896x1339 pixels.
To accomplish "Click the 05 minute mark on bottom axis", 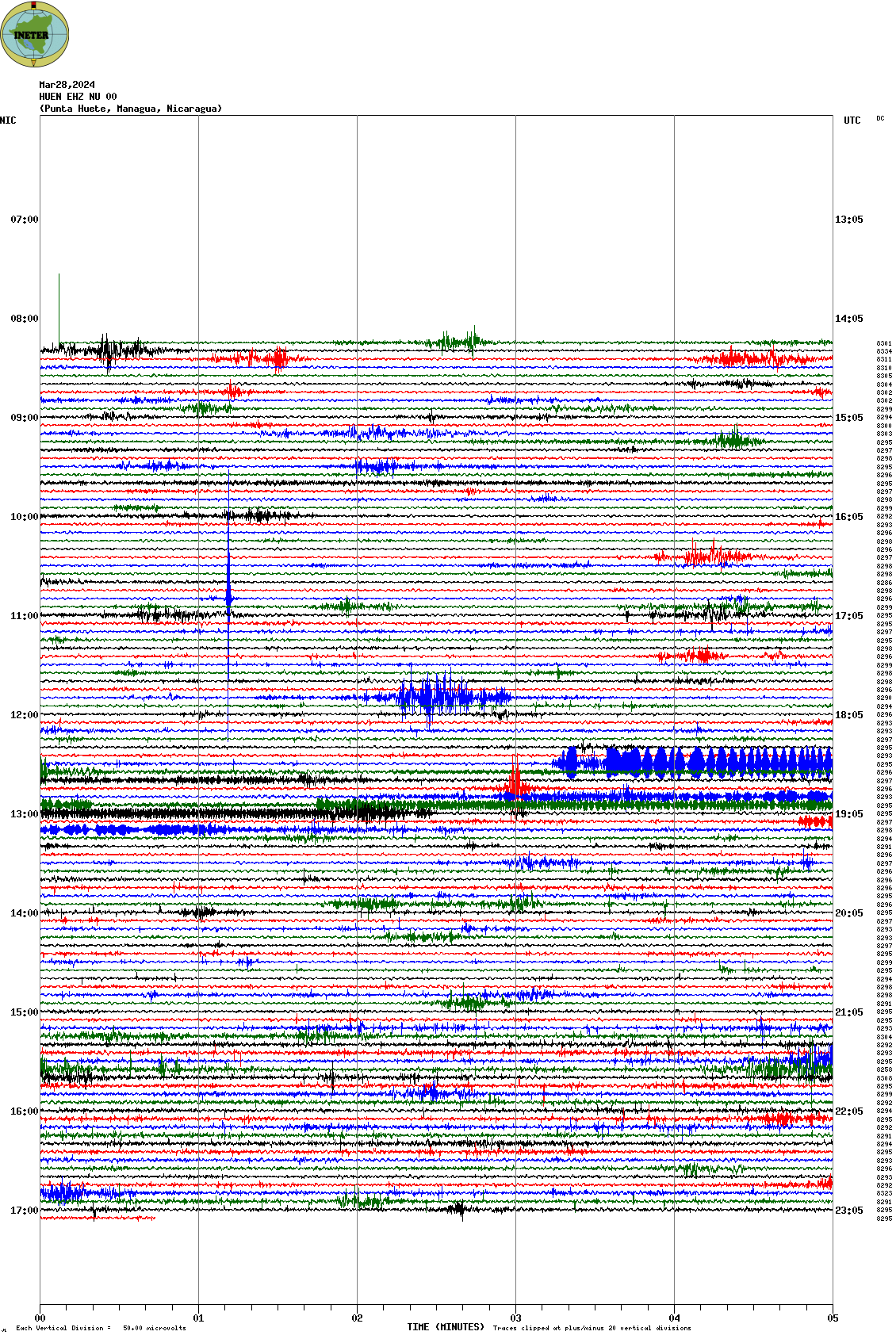I will click(833, 1318).
